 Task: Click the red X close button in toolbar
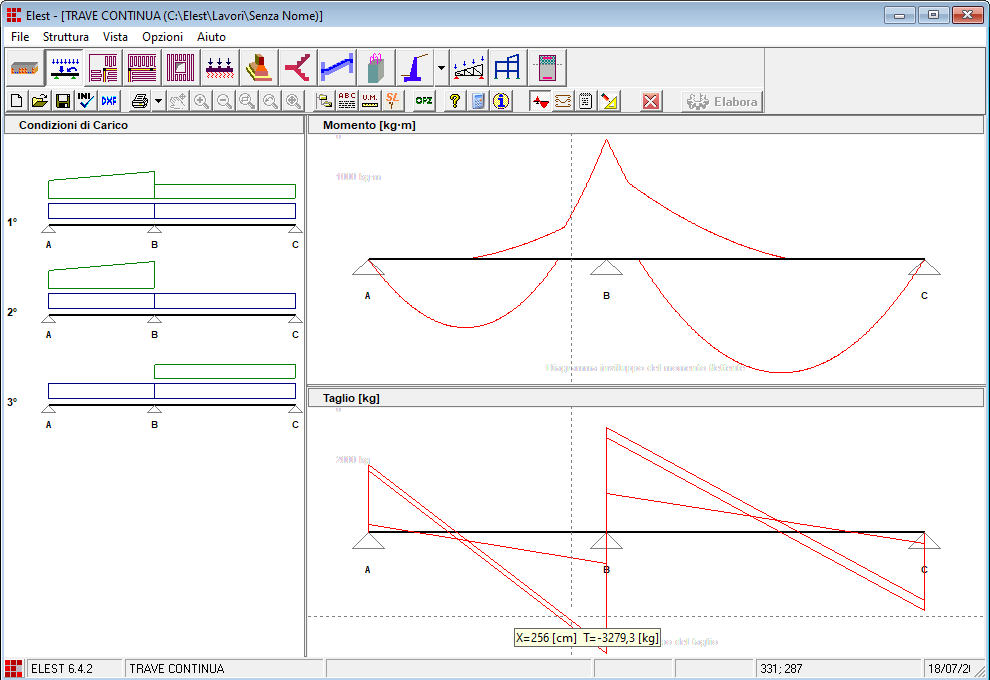click(651, 101)
